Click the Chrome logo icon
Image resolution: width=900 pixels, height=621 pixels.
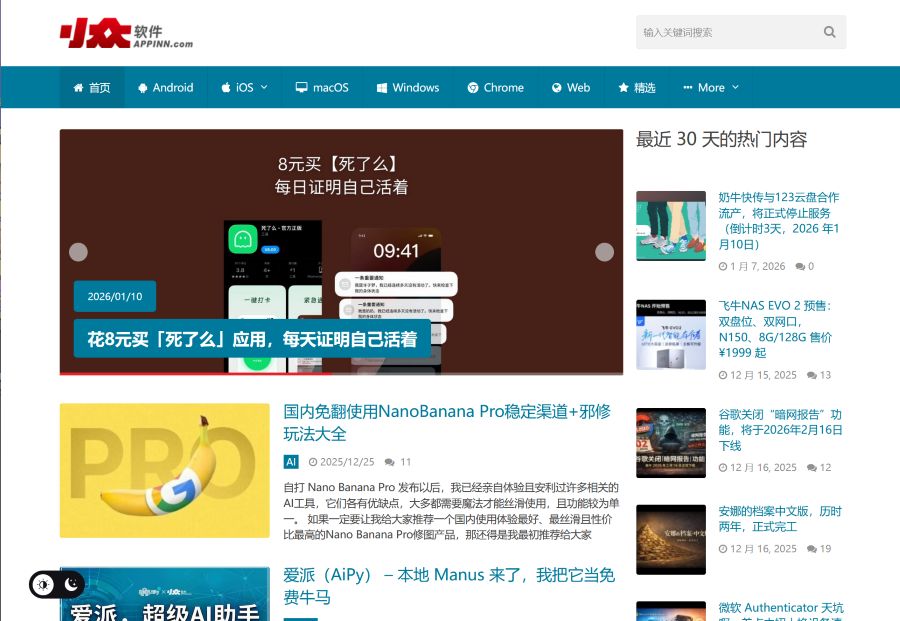(473, 87)
